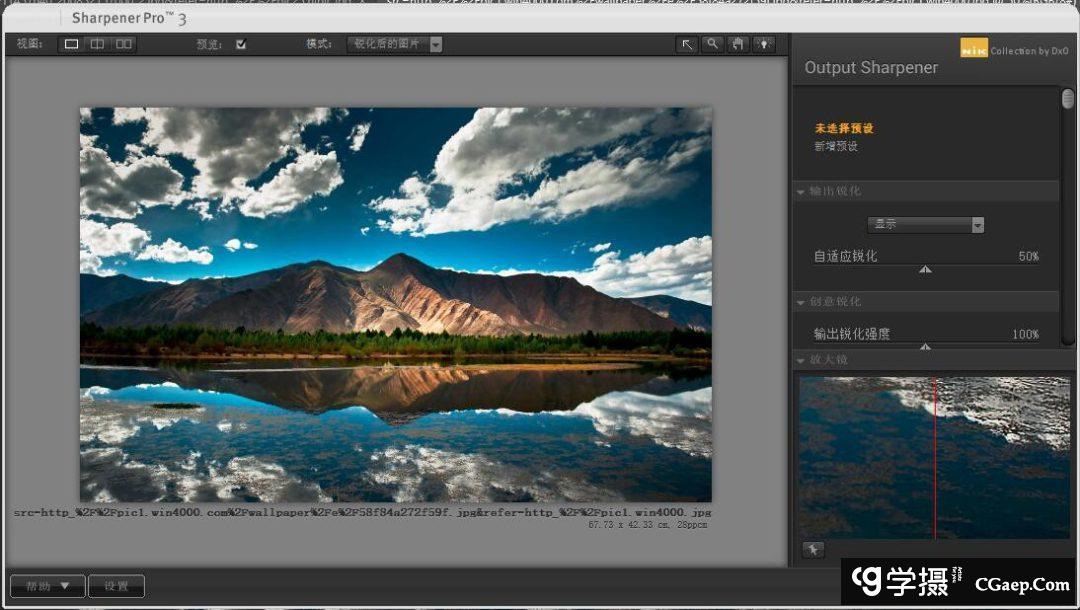
Task: Collapse the 输出锐化 section
Action: (x=802, y=191)
